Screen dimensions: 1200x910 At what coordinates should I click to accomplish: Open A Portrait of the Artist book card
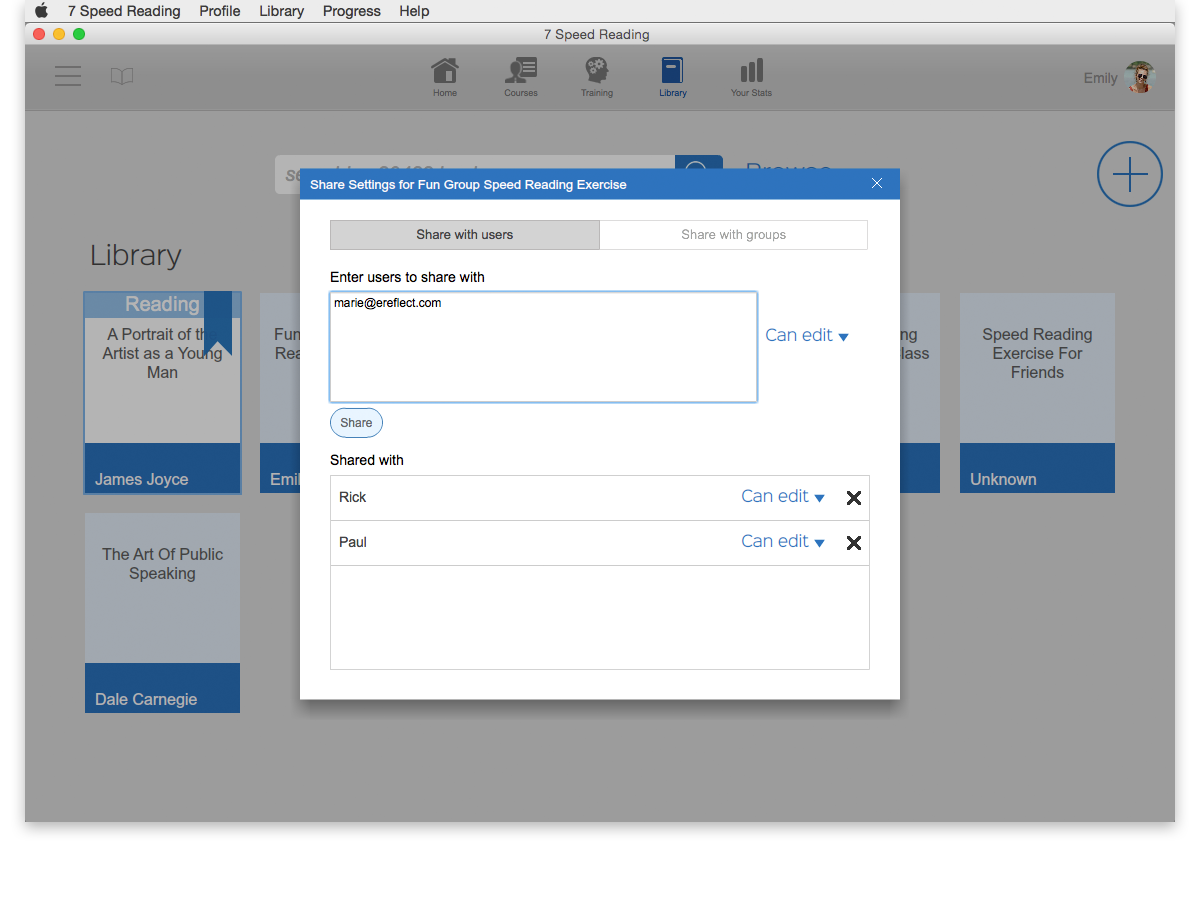pyautogui.click(x=162, y=393)
